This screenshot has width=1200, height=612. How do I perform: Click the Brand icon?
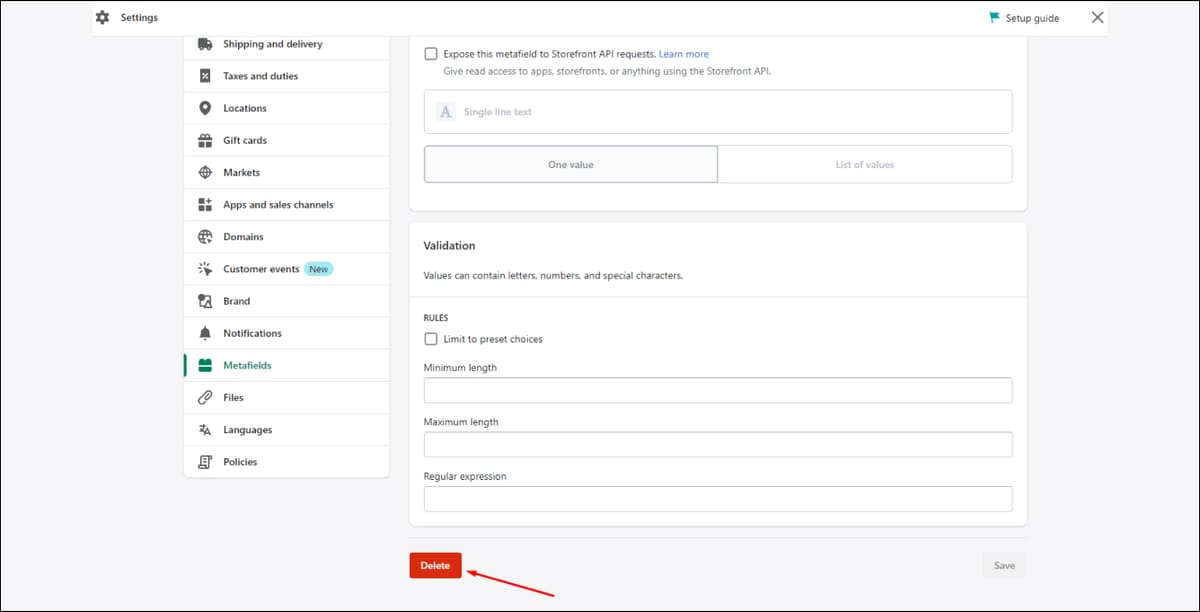pos(205,301)
